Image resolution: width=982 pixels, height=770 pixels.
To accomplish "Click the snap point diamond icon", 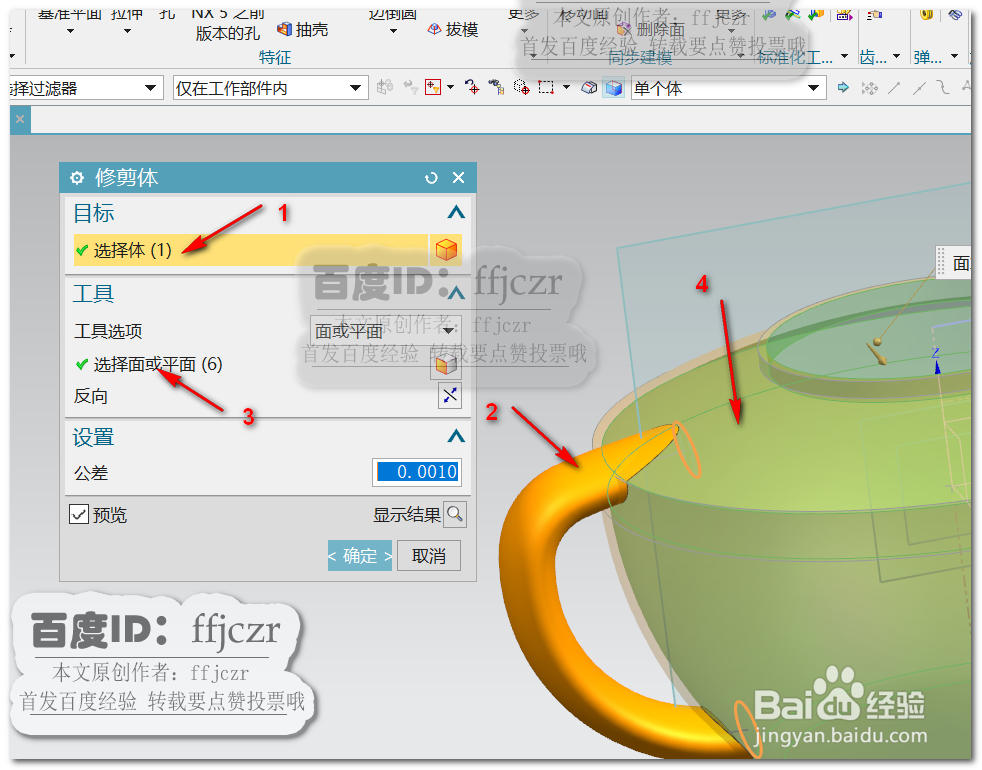I will [x=869, y=88].
